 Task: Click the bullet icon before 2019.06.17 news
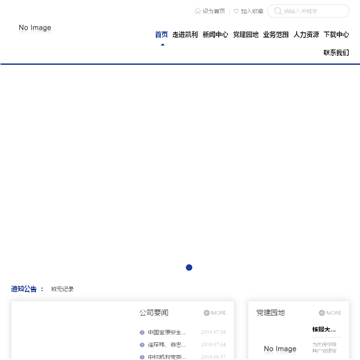coord(142,357)
